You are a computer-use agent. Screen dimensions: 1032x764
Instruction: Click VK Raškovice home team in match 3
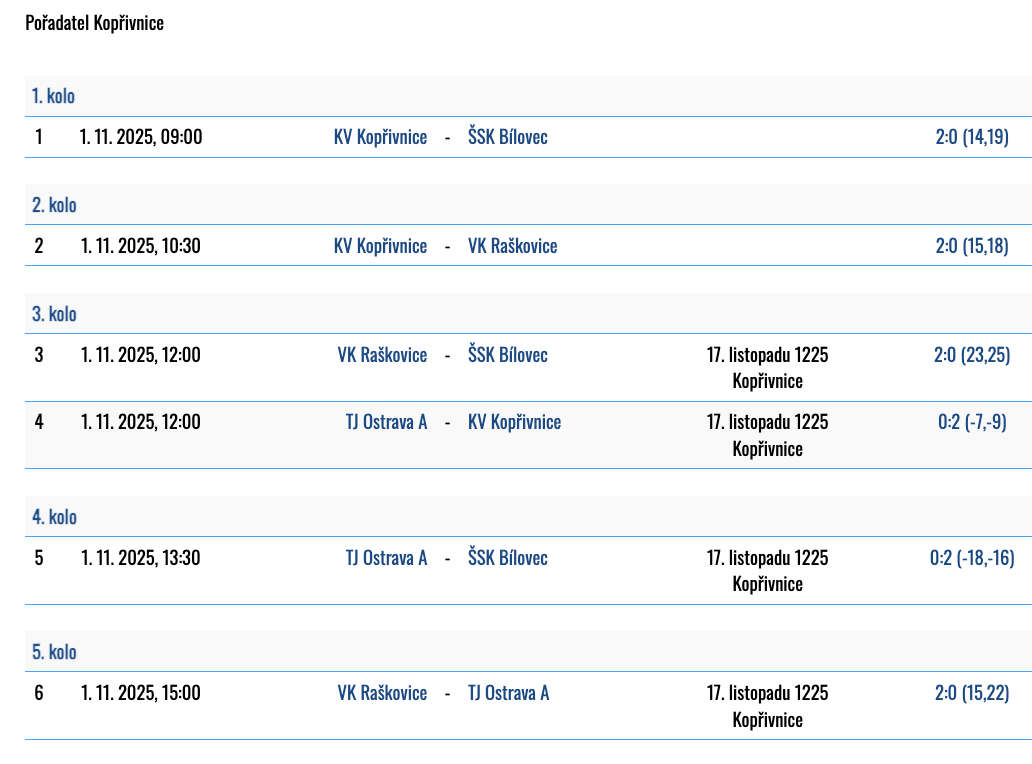pos(382,355)
